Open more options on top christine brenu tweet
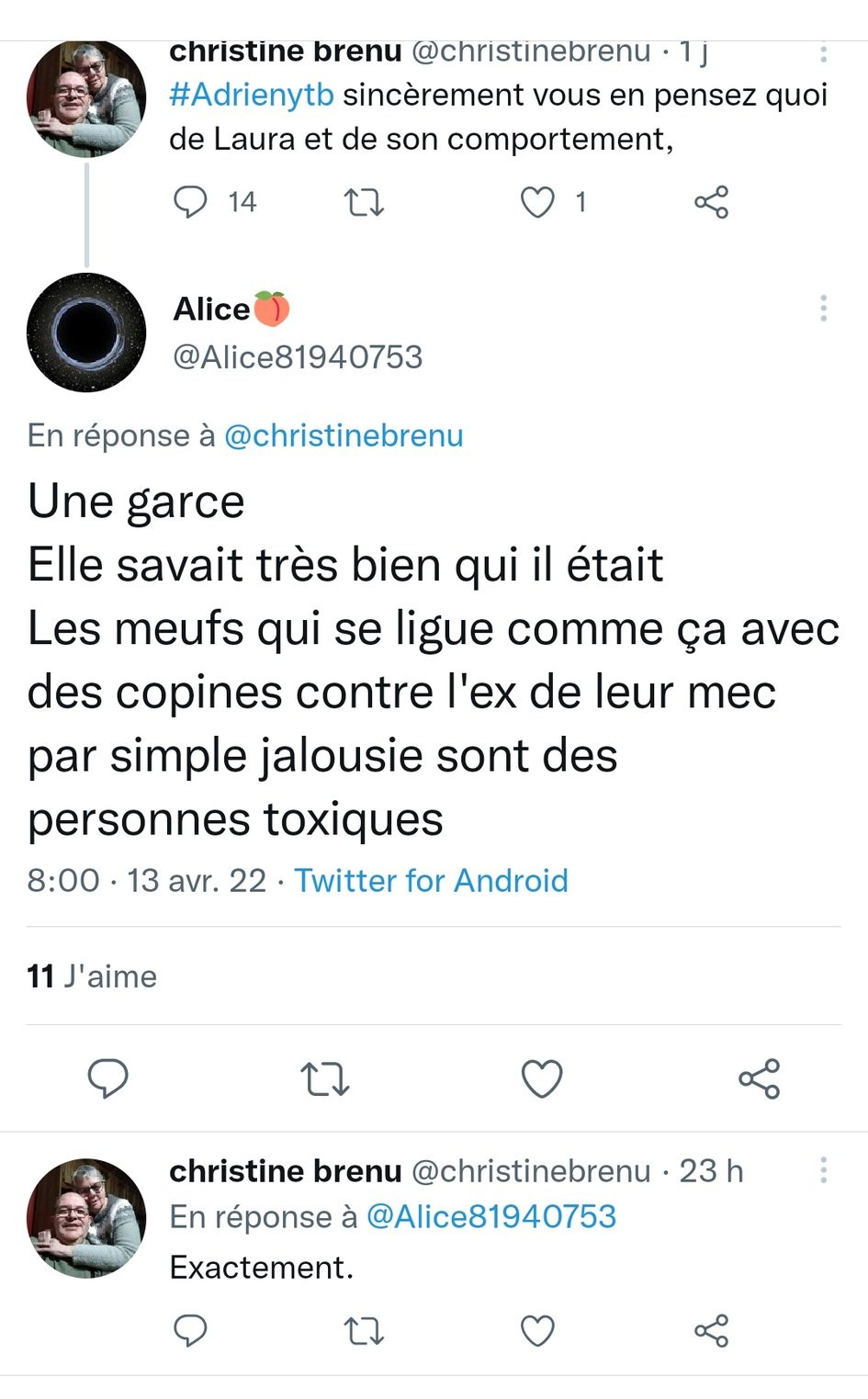 [x=823, y=53]
